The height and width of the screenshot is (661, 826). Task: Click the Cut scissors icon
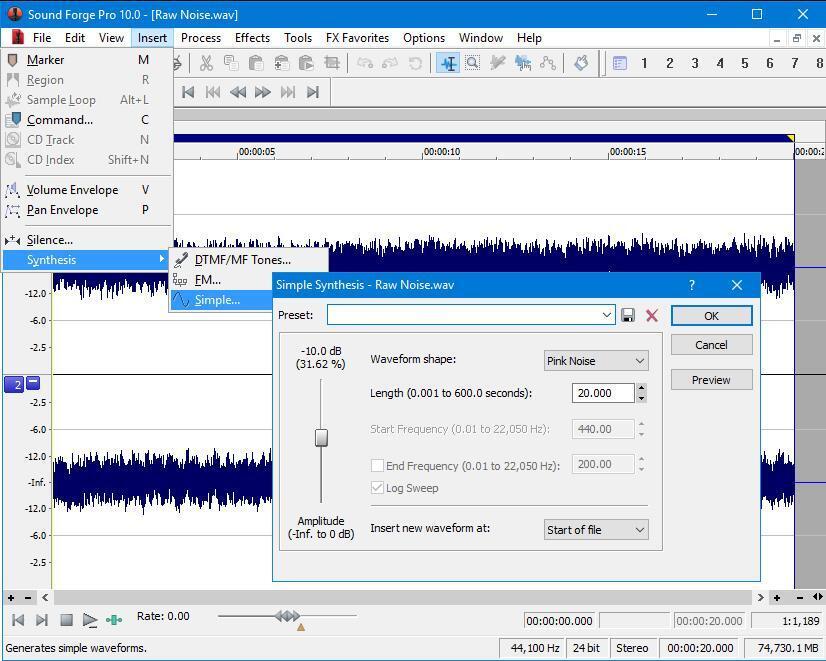206,63
